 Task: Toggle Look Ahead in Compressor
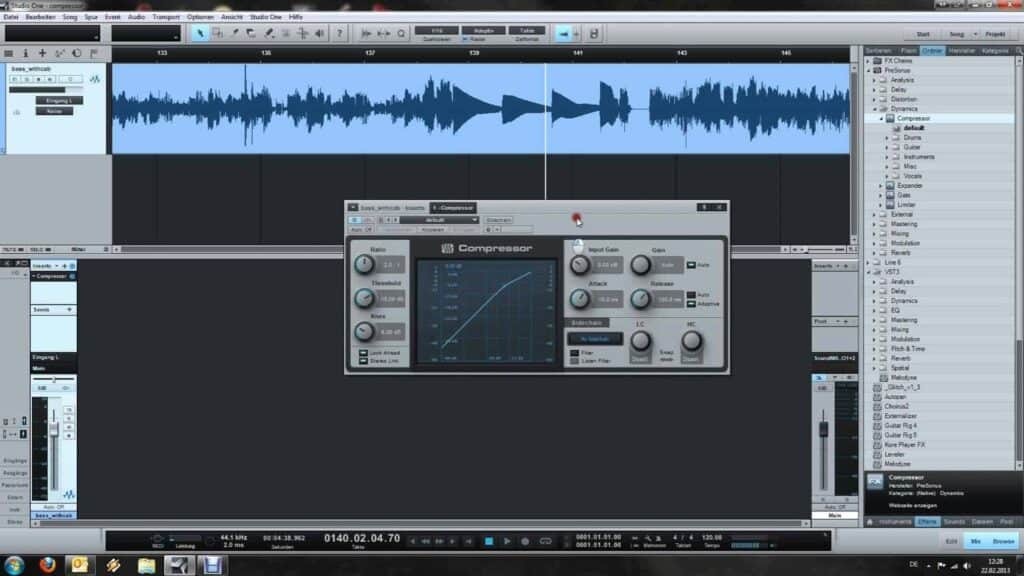(x=363, y=353)
